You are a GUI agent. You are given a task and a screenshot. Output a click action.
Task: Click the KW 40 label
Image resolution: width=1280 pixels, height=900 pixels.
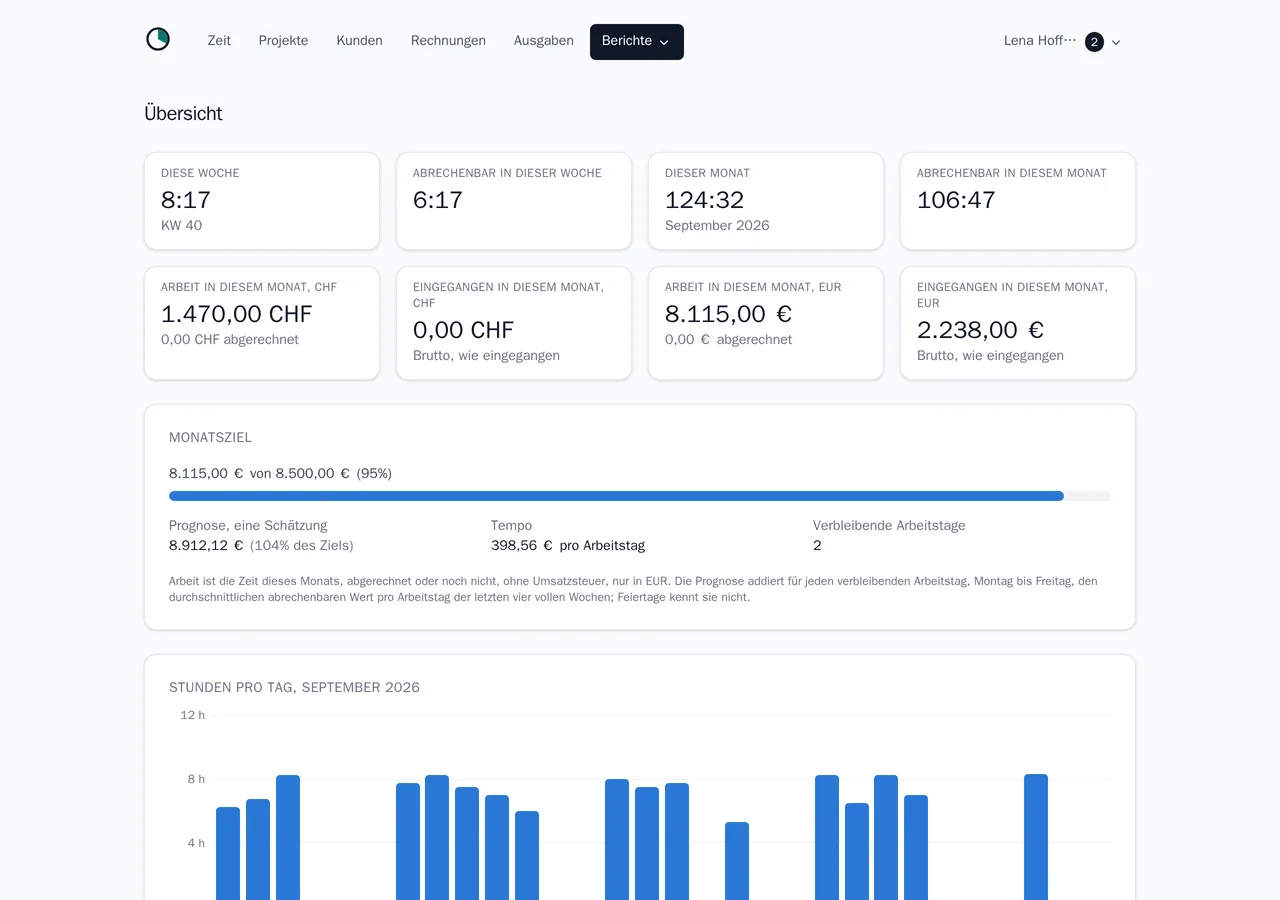pos(181,226)
